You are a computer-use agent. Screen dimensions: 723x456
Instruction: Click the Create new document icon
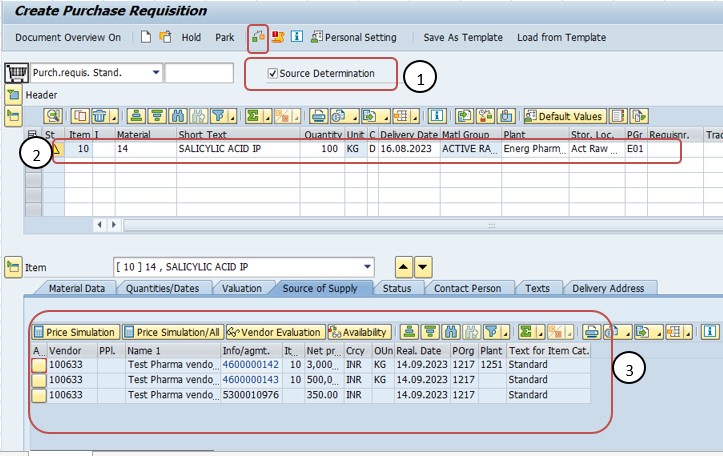[146, 37]
